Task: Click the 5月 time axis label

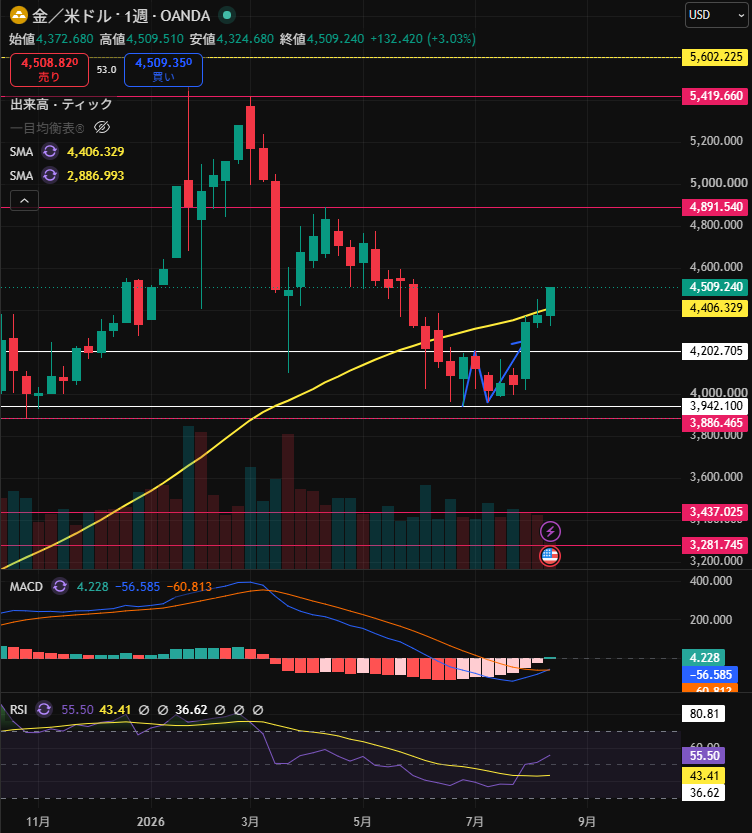Action: coord(362,821)
